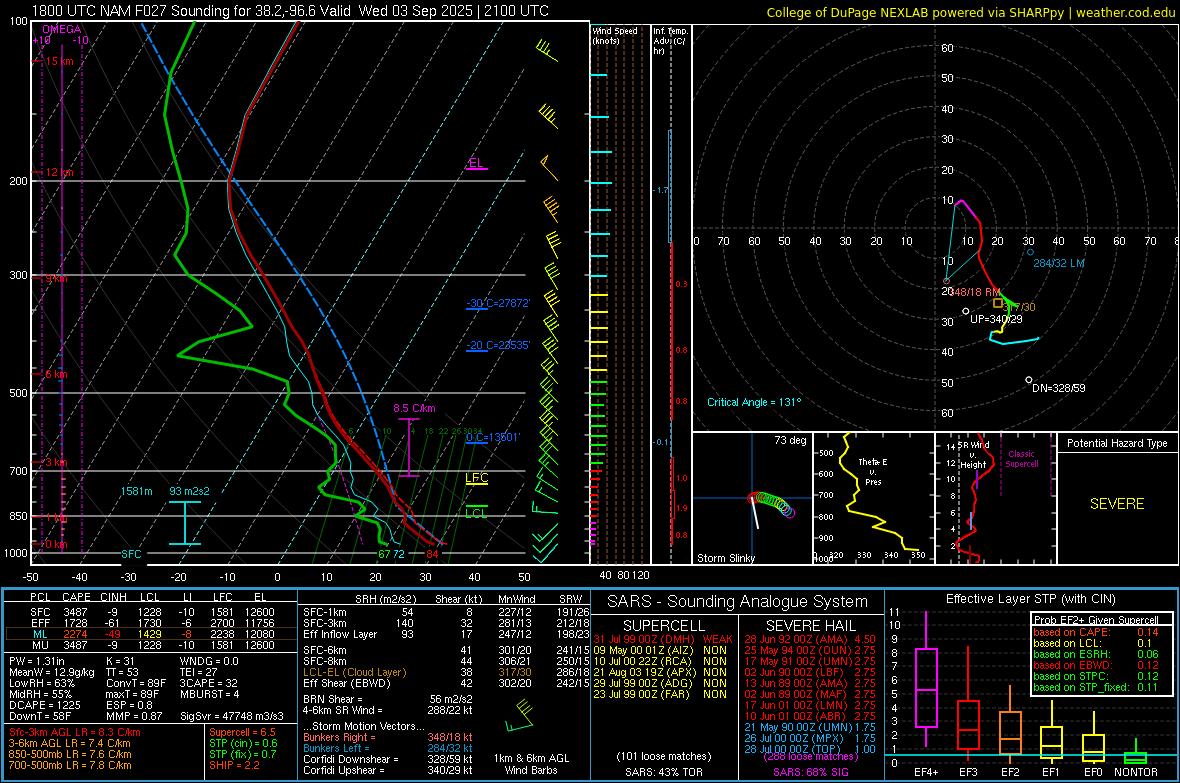Click the 348/18 RM storm motion label
The width and height of the screenshot is (1180, 783).
tap(975, 292)
